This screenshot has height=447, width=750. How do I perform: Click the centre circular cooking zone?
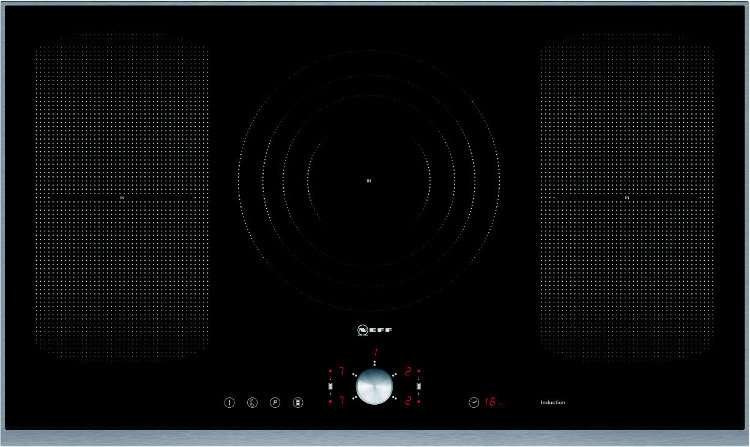[369, 181]
